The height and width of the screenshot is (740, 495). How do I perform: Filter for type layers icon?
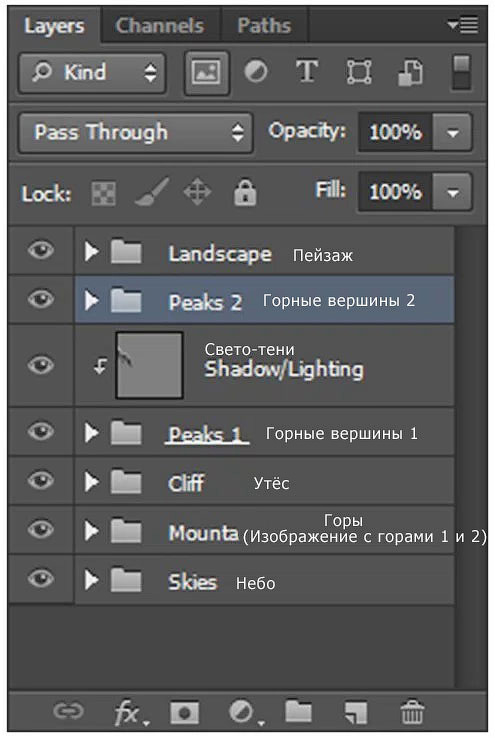click(307, 72)
